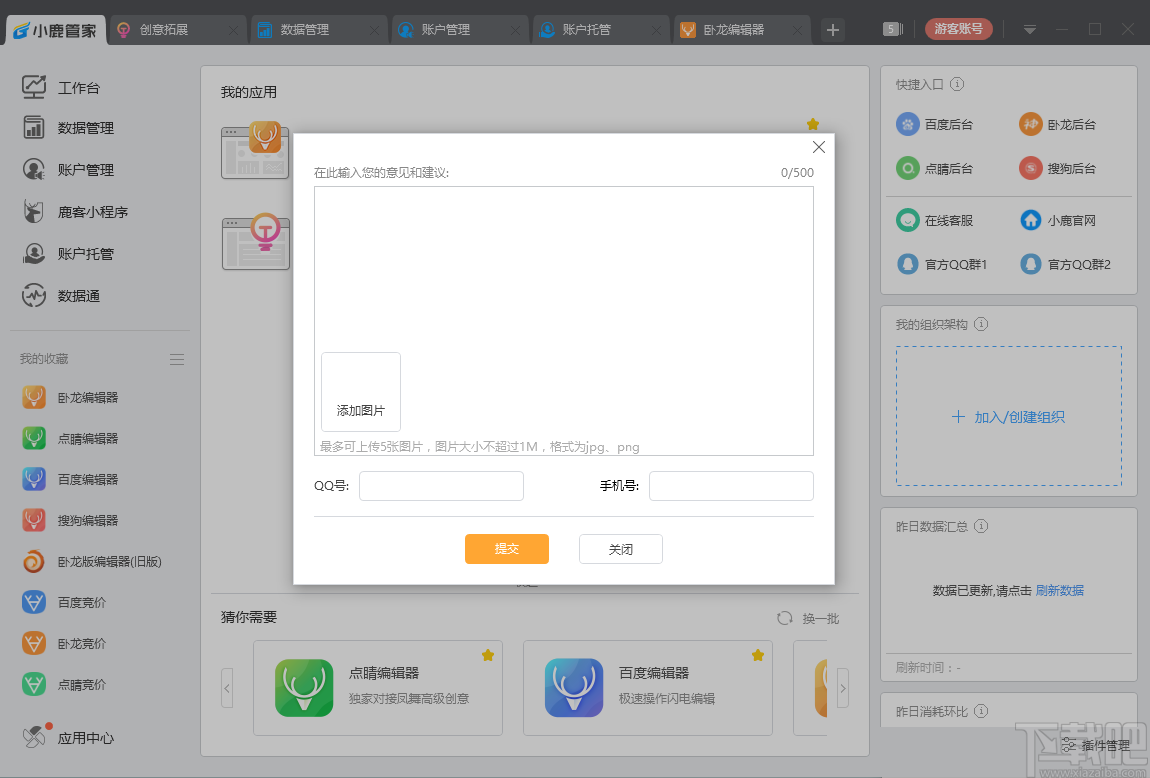The width and height of the screenshot is (1150, 778).
Task: Open the 应用中心 app center
Action: [85, 737]
